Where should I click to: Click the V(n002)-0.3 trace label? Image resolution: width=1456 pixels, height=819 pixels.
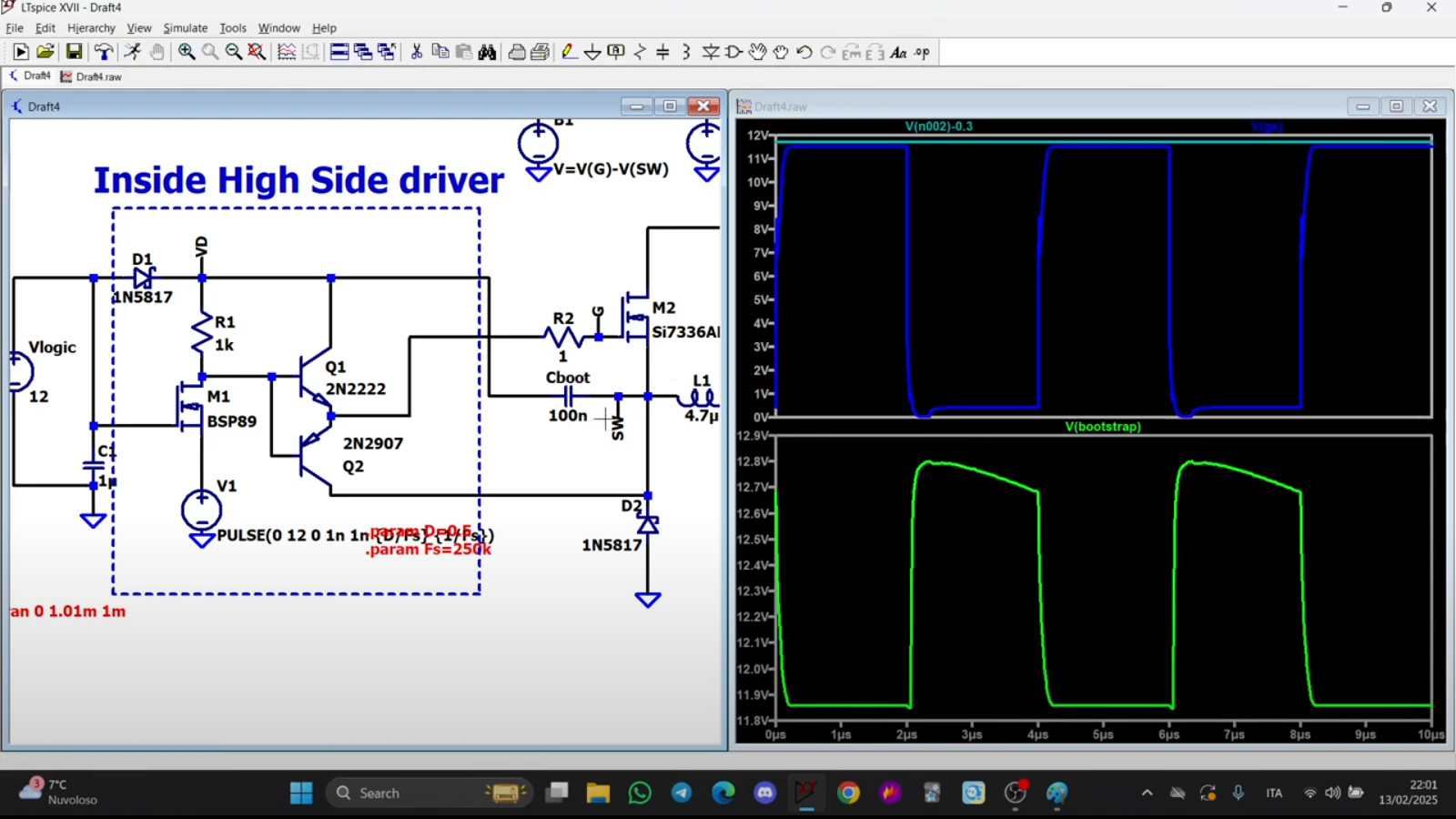coord(938,126)
